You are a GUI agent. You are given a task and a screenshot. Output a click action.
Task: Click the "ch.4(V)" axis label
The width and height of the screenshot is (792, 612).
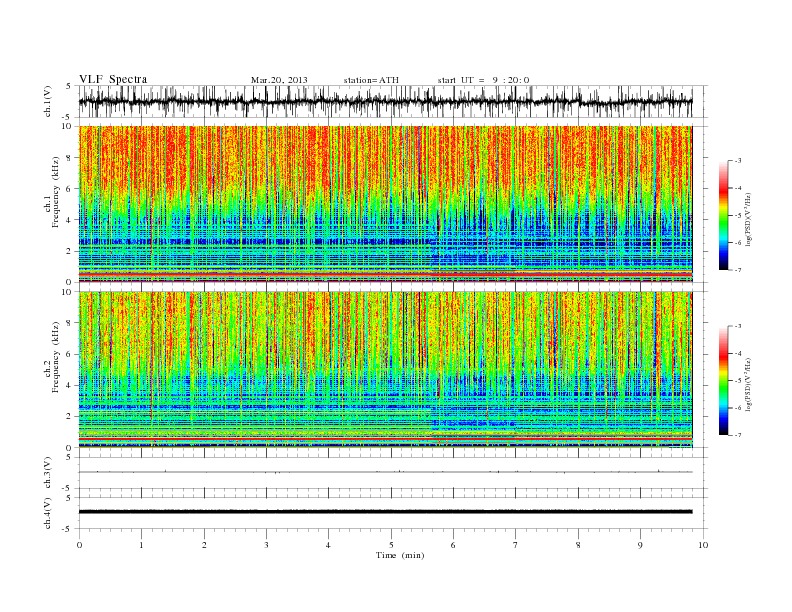pyautogui.click(x=48, y=513)
